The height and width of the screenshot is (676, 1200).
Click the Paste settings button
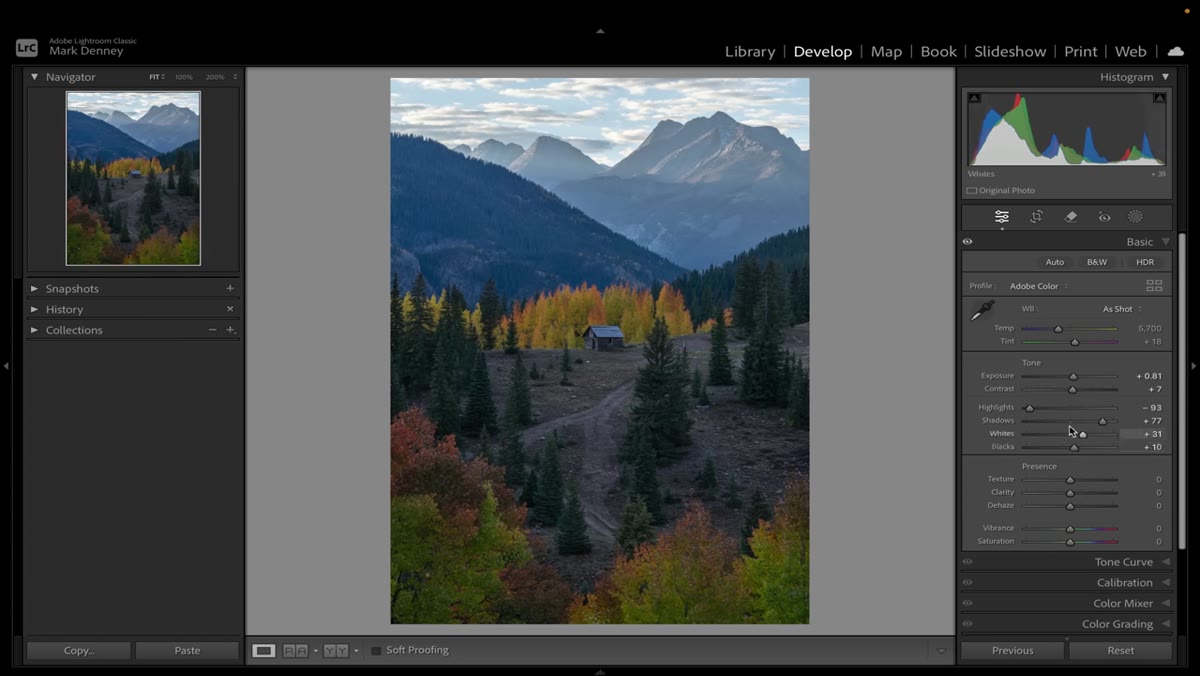coord(187,650)
